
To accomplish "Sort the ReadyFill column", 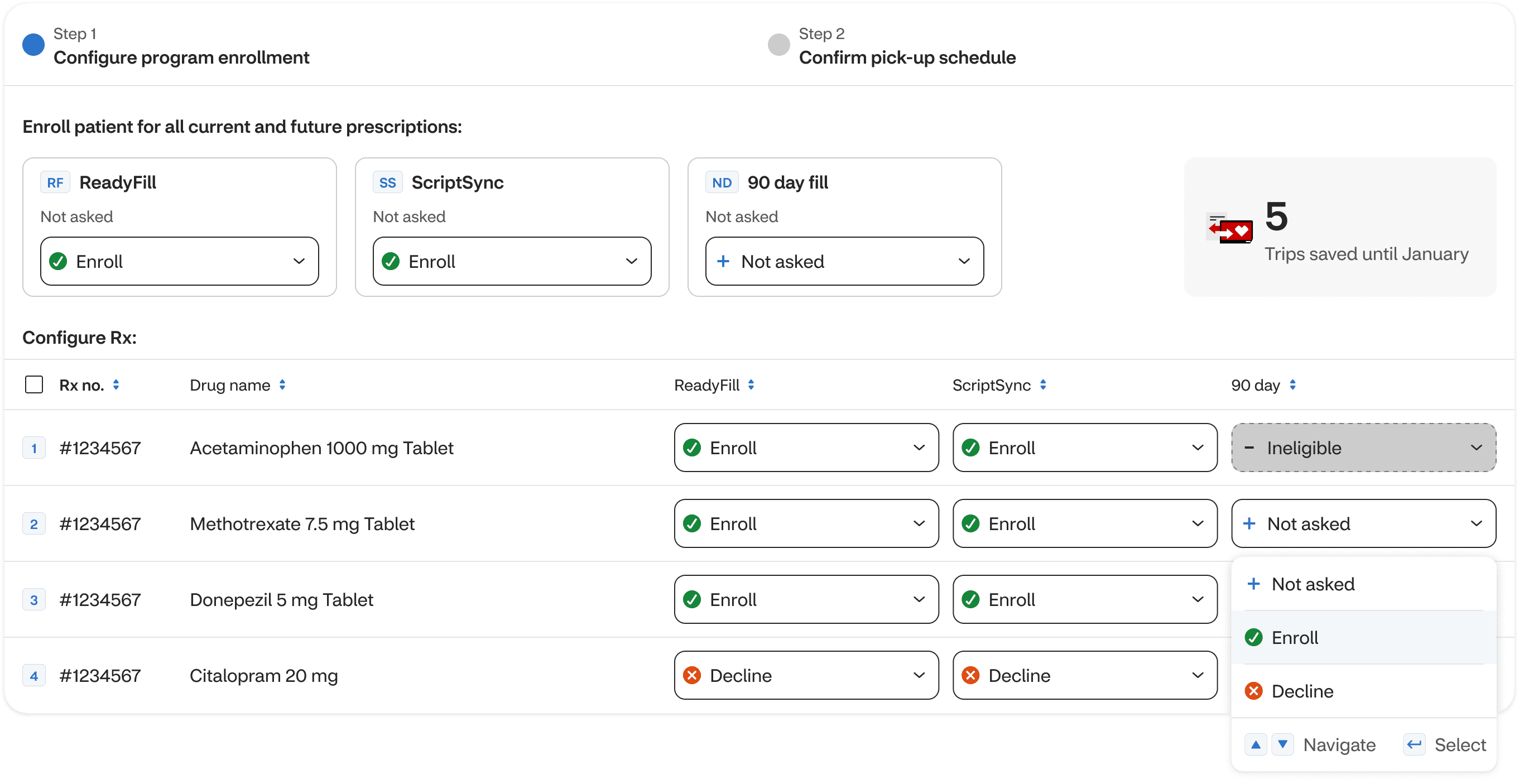I will click(751, 385).
